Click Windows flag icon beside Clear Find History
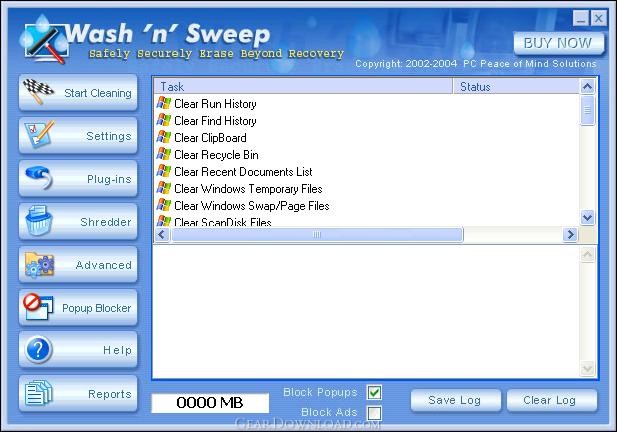This screenshot has width=617, height=432. point(164,120)
